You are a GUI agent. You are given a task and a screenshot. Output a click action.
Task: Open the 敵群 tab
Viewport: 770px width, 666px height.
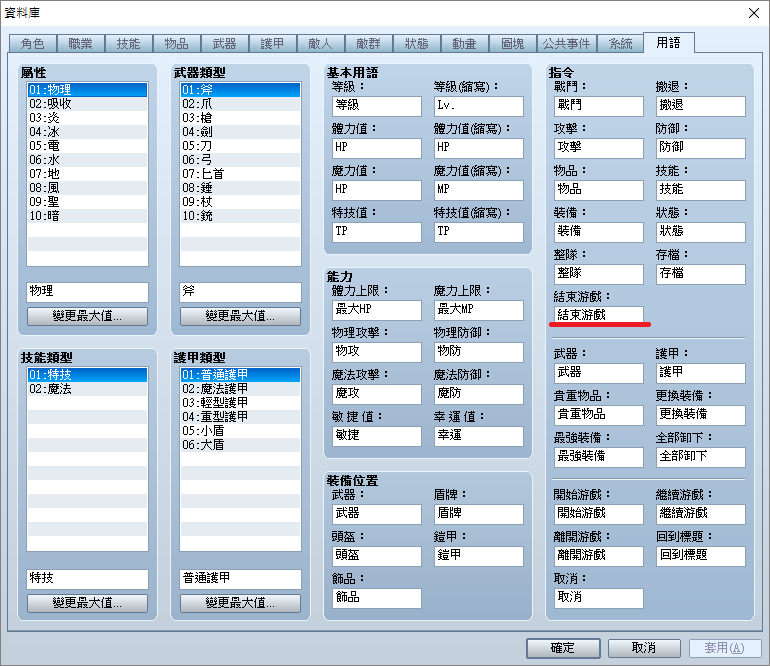[x=369, y=44]
